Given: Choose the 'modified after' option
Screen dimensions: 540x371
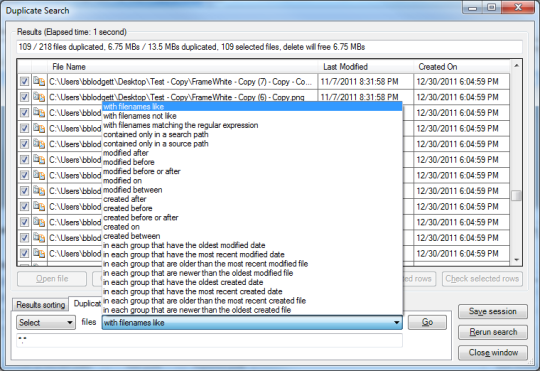Looking at the screenshot, I should 252,153.
